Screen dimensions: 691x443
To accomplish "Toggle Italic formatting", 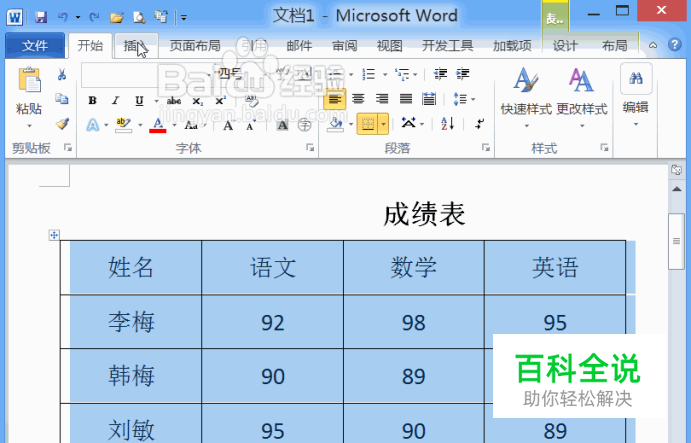I will coord(115,101).
